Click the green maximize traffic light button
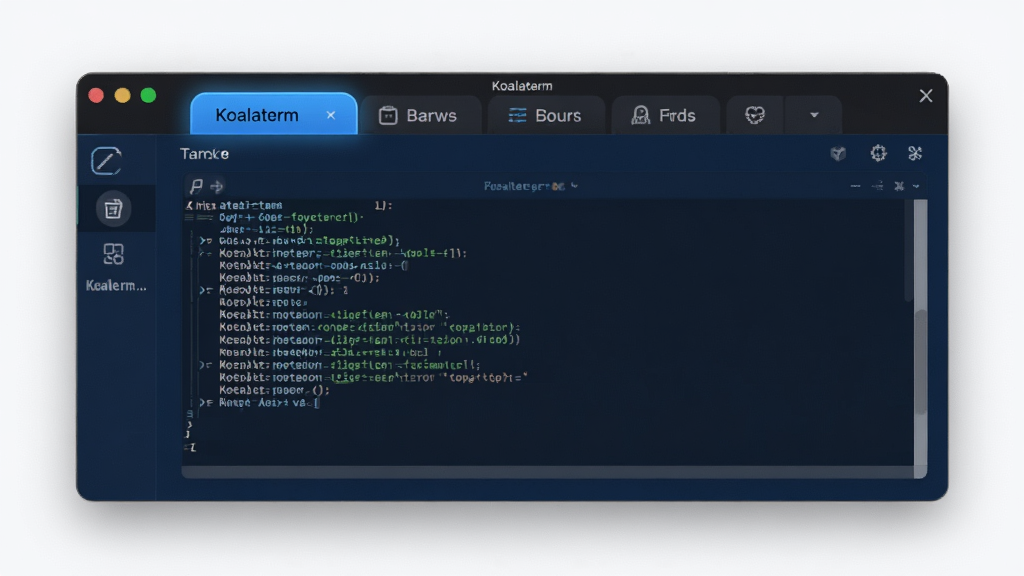The image size is (1024, 576). pos(148,95)
